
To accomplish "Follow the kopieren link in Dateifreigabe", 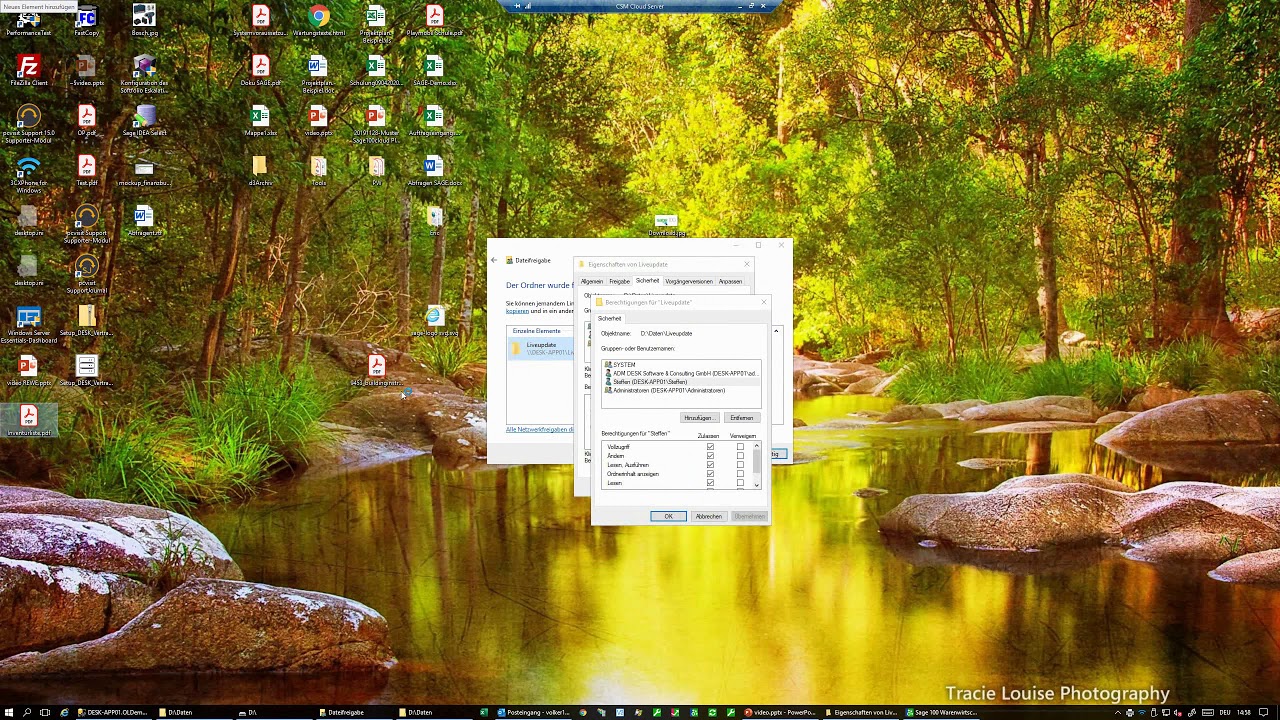I will (x=517, y=311).
